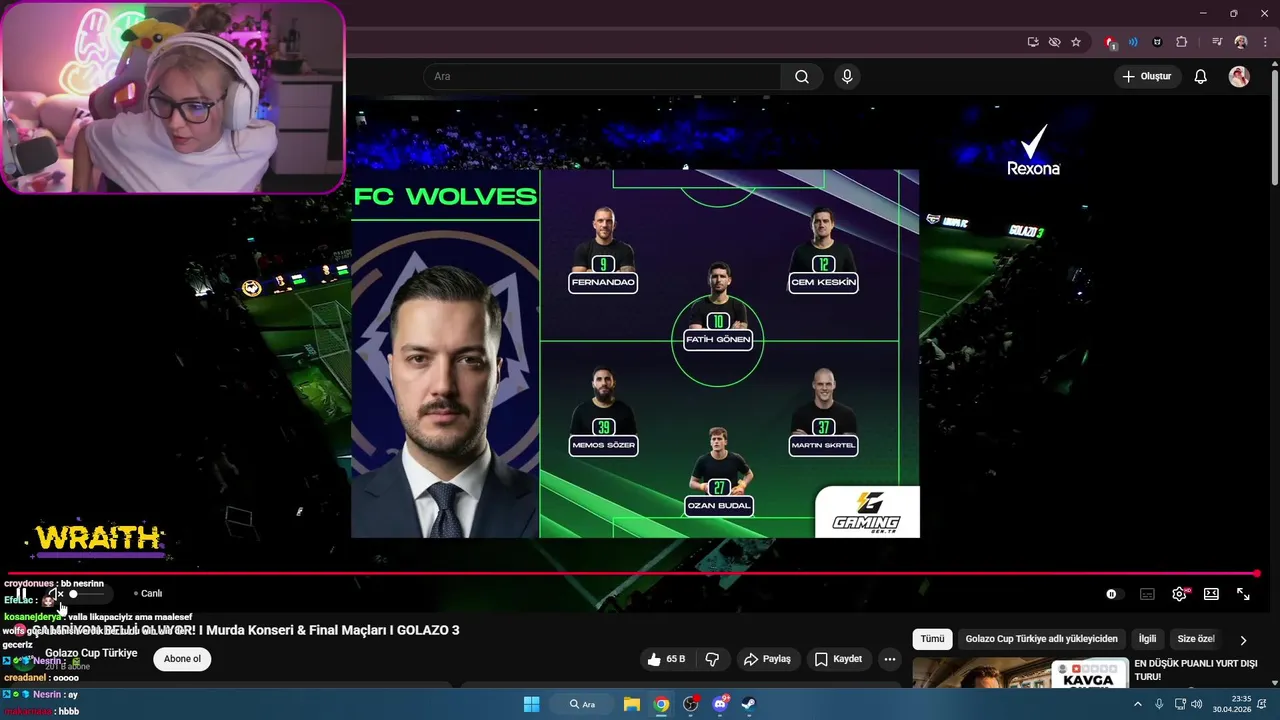
Task: Subscribe with Abone ol button
Action: [182, 659]
